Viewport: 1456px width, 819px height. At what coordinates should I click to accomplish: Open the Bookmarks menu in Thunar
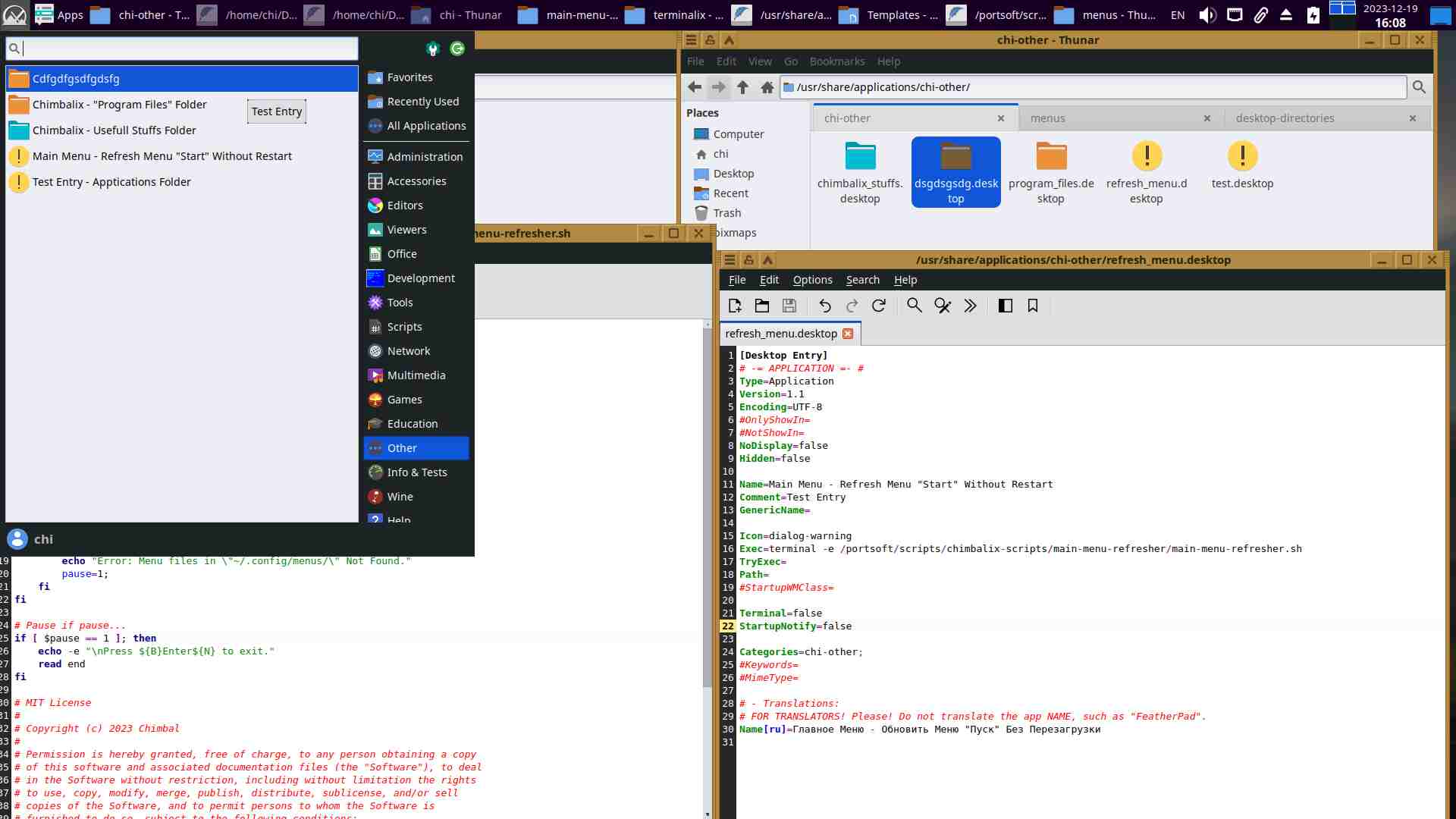tap(836, 61)
